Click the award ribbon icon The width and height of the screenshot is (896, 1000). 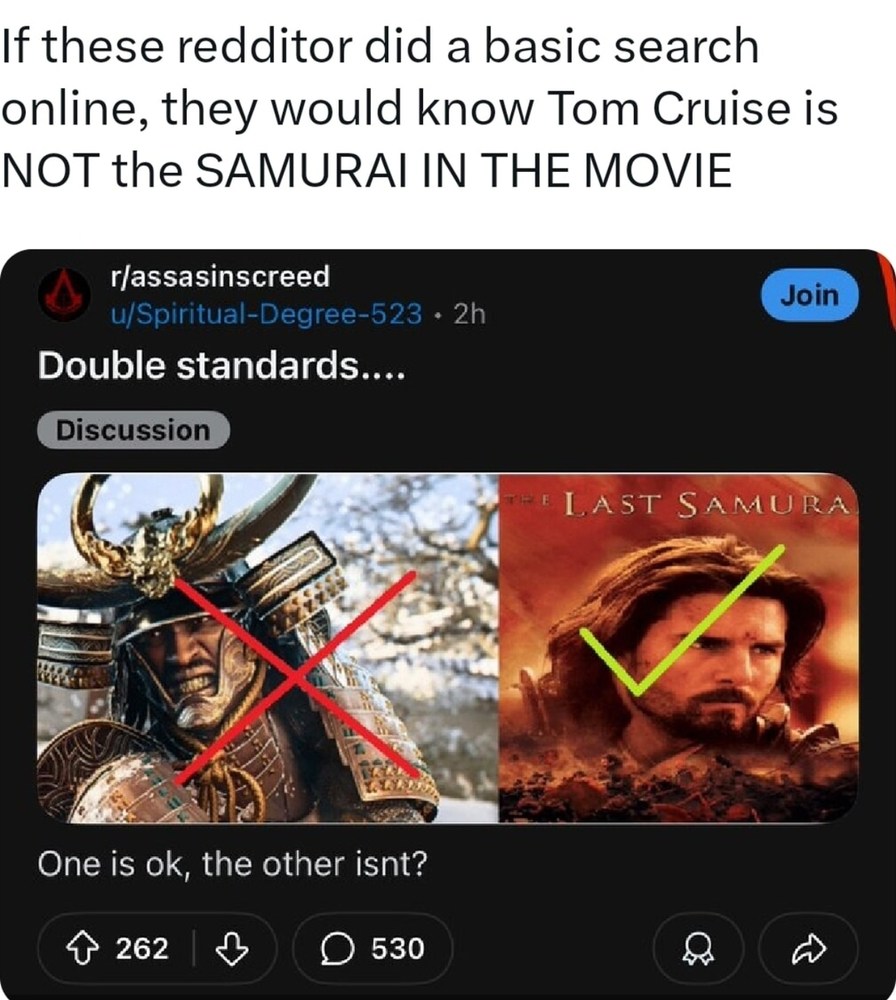(x=698, y=949)
